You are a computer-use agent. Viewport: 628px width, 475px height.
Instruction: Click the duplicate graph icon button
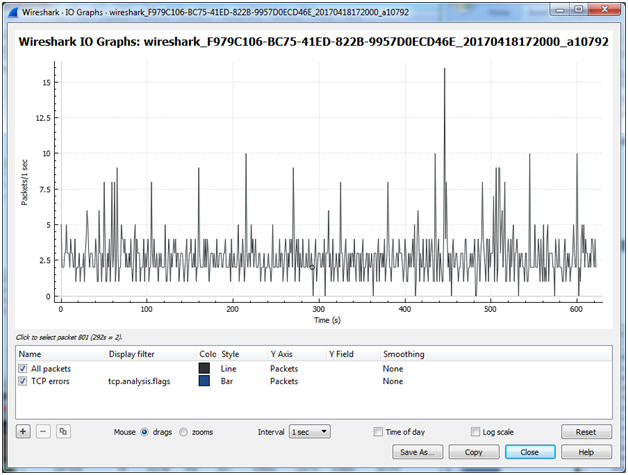[x=62, y=432]
